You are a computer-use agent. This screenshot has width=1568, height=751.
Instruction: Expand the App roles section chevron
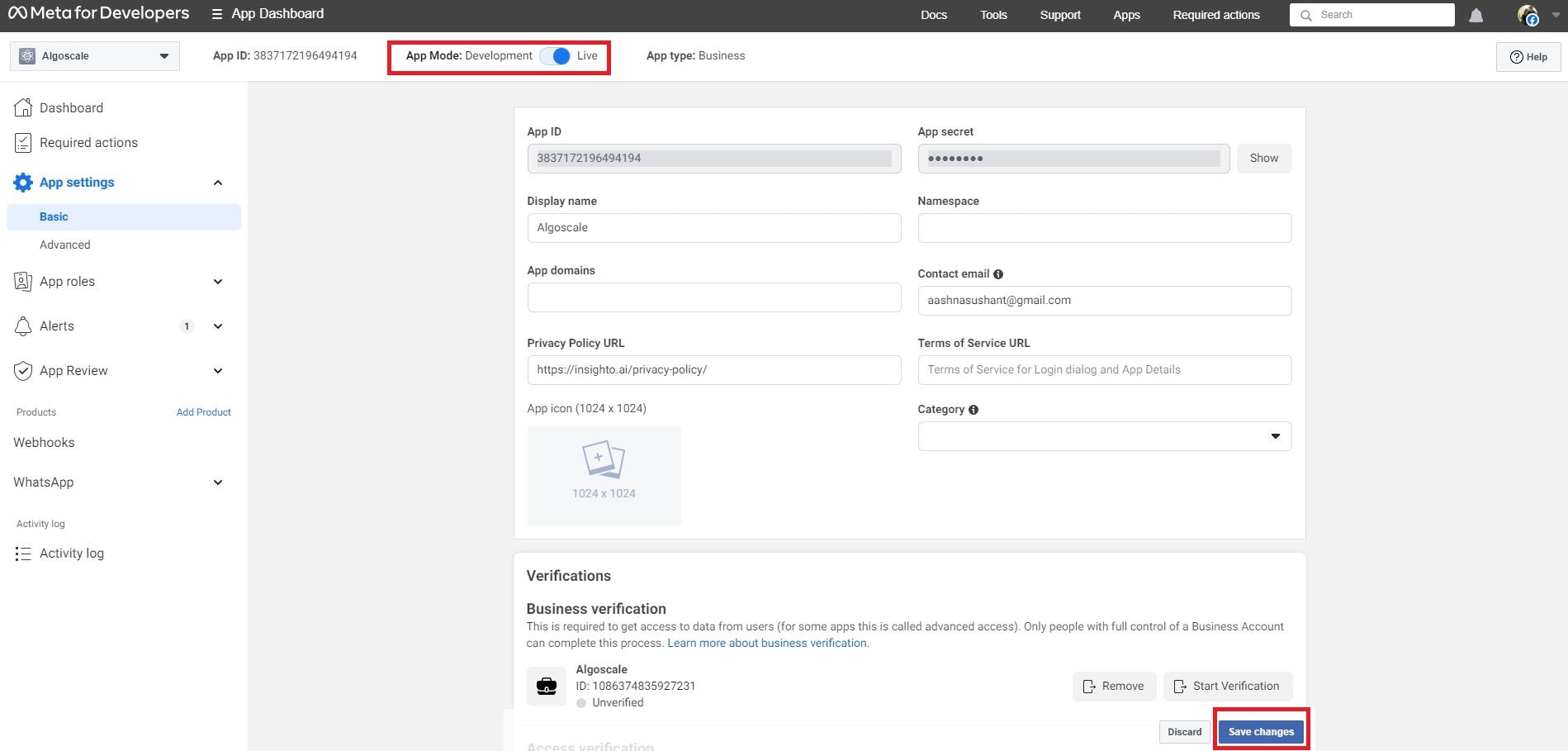point(218,282)
